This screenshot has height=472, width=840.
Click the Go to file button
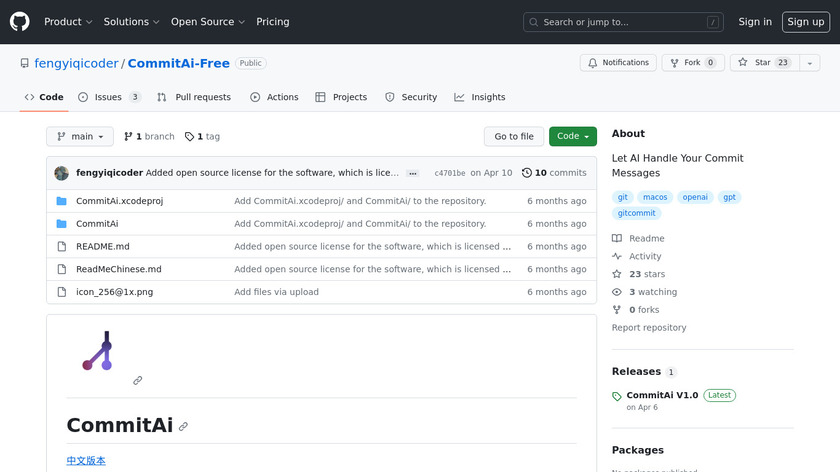coord(514,137)
